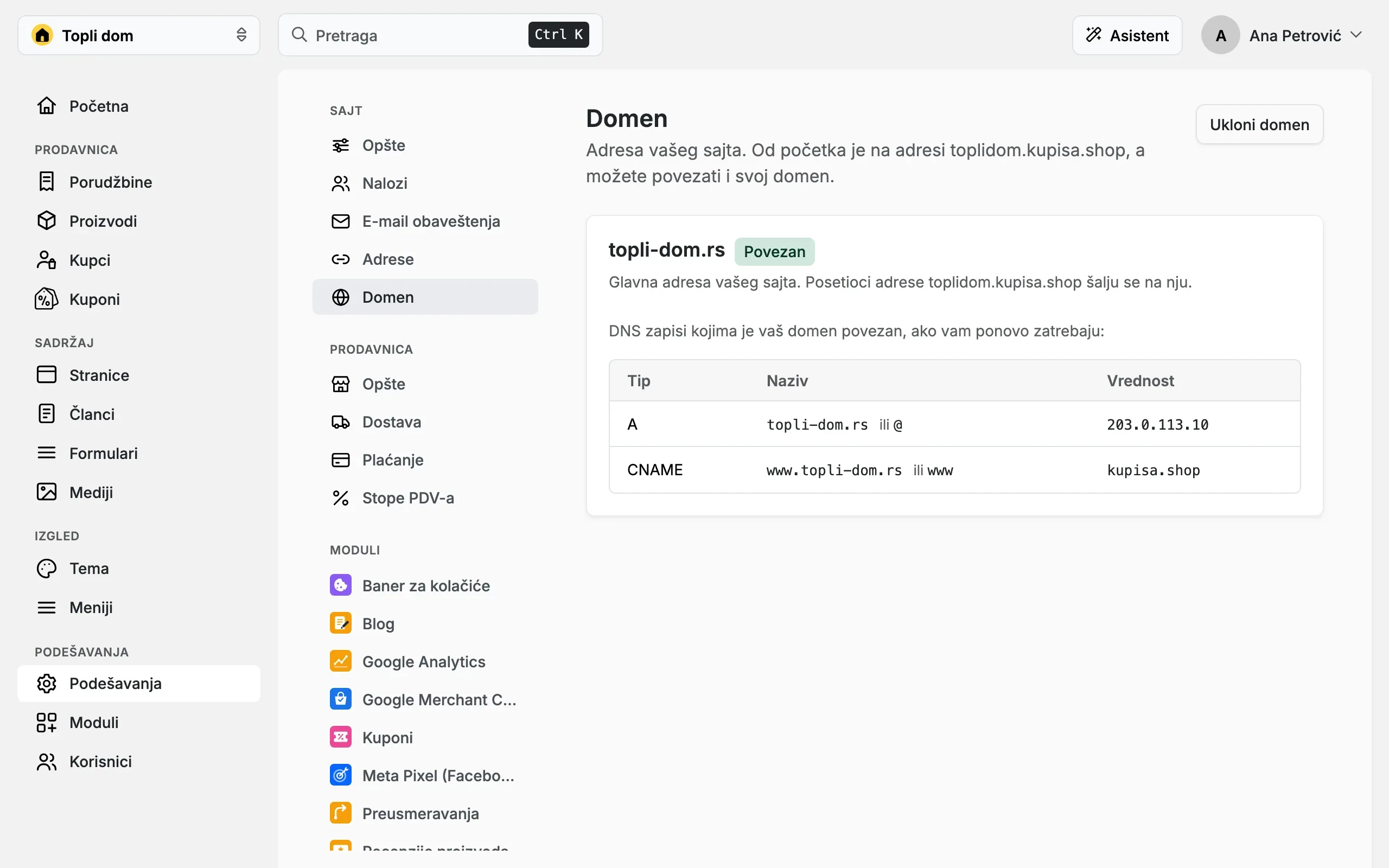
Task: Select Domen globe settings item
Action: click(425, 297)
